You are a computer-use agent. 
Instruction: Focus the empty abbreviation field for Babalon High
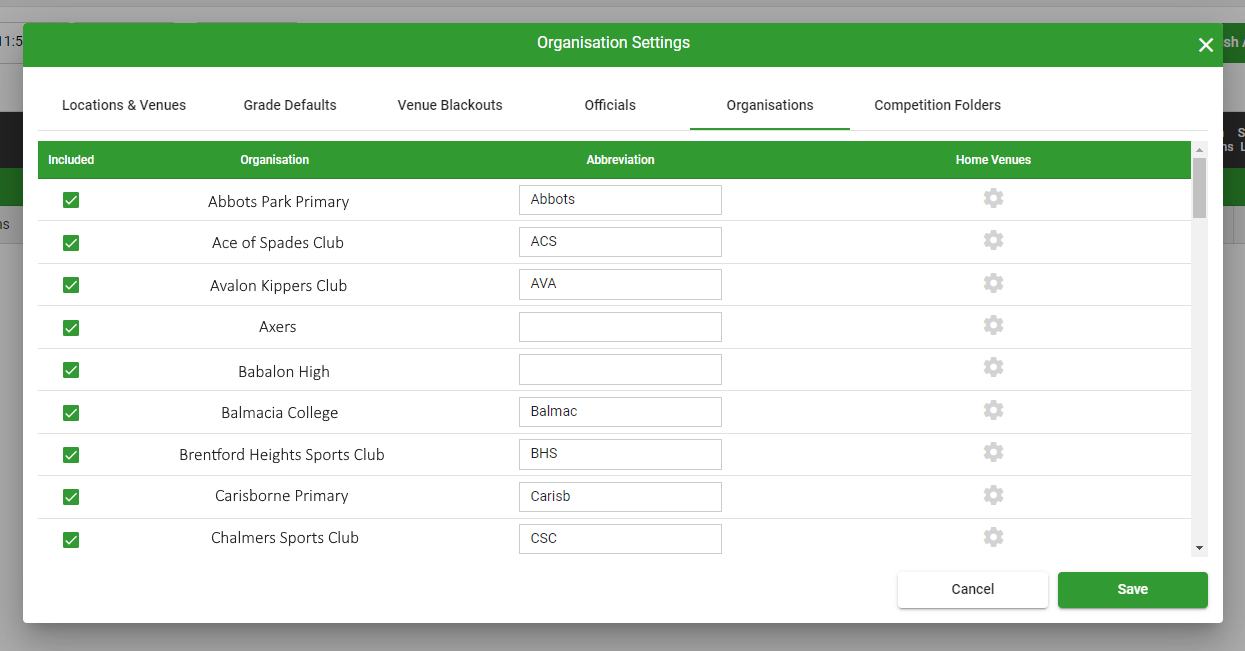[620, 369]
